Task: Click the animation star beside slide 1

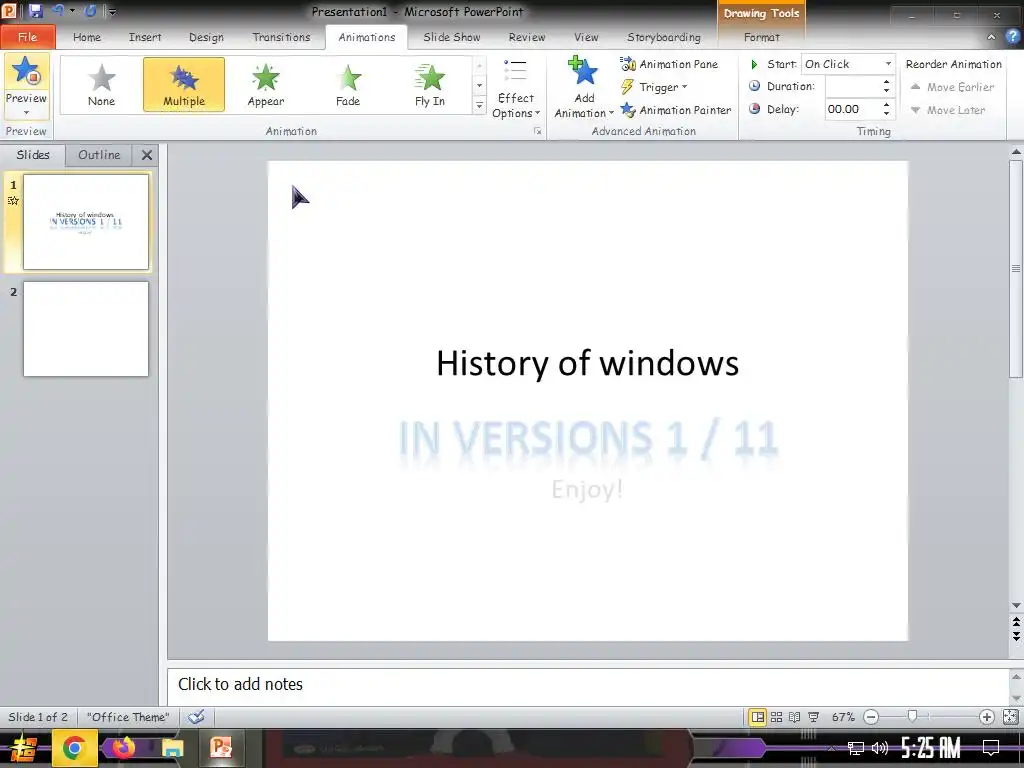Action: pos(13,200)
